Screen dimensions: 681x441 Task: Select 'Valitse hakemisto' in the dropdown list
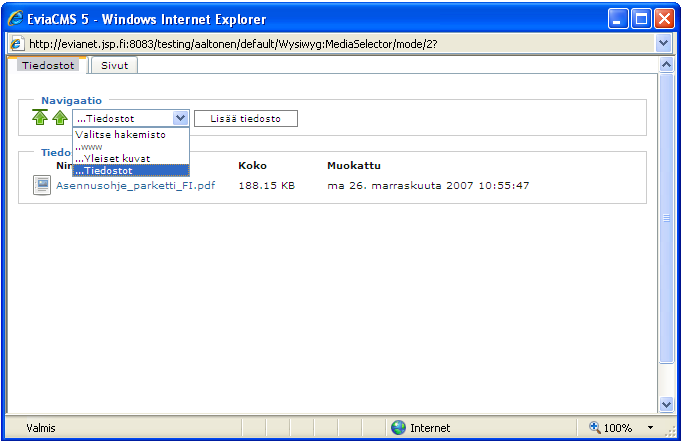pyautogui.click(x=131, y=135)
